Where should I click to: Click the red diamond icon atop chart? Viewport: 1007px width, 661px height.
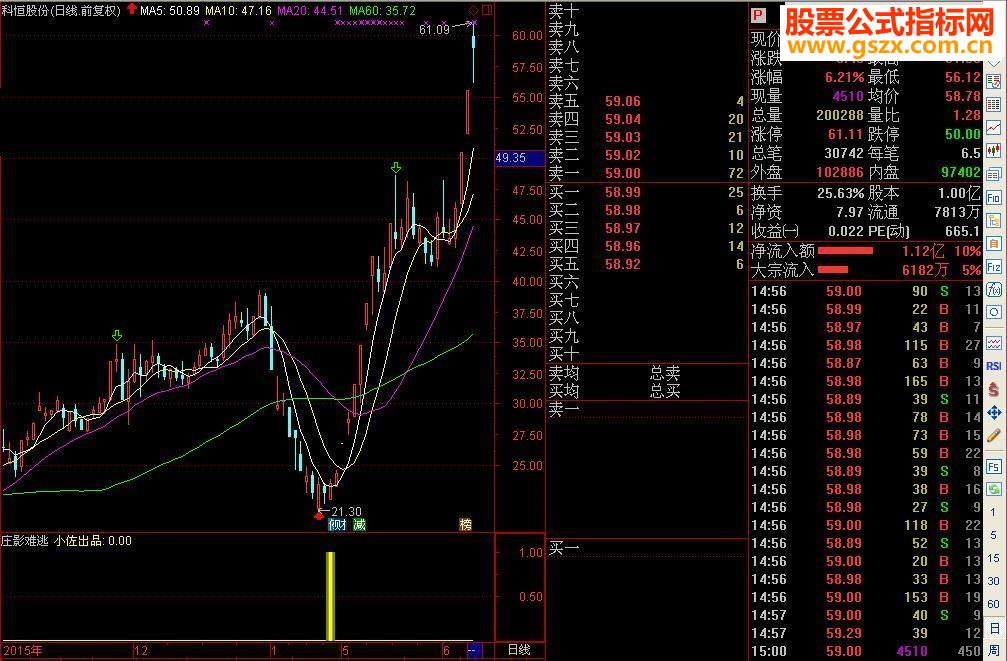pos(474,10)
